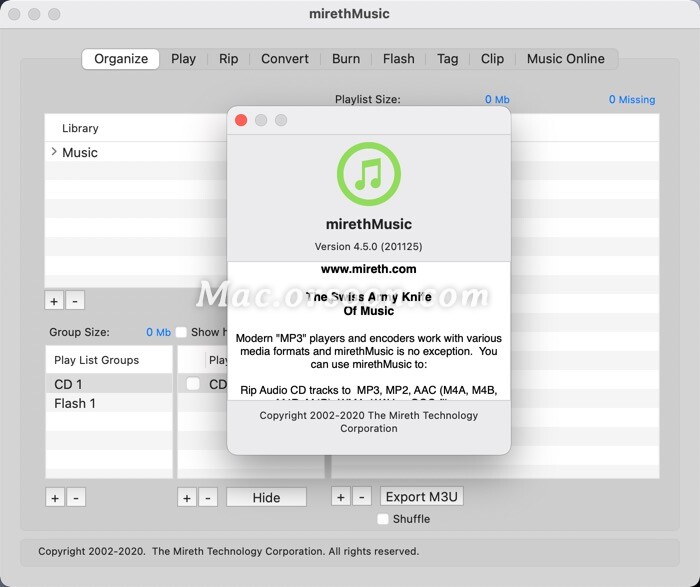Switch to the Convert tab
The height and width of the screenshot is (587, 700).
click(x=285, y=59)
